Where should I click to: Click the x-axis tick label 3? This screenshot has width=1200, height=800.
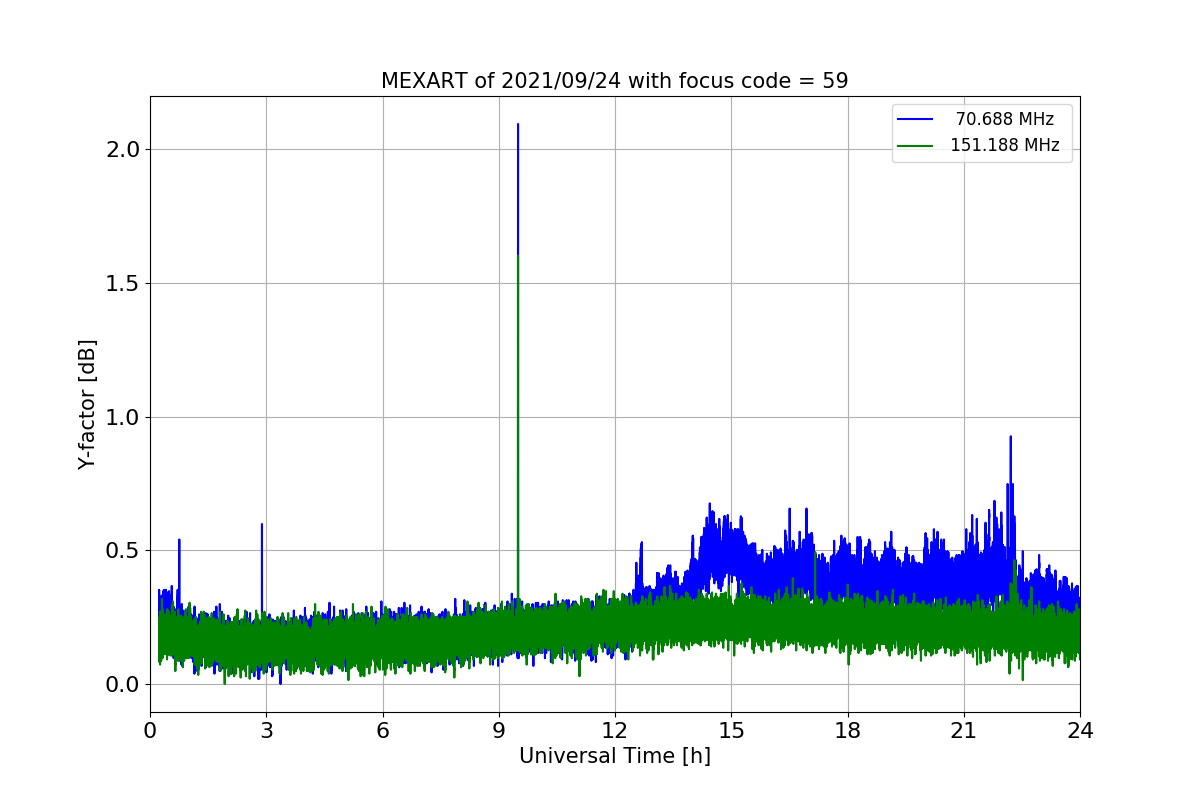point(266,731)
